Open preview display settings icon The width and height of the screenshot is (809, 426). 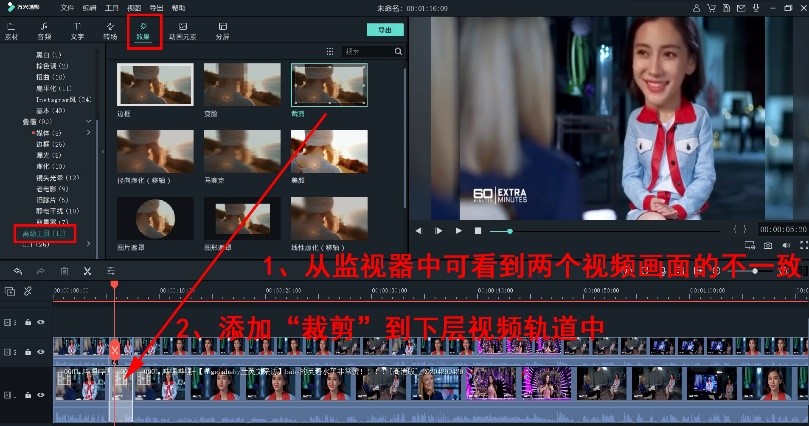tap(750, 245)
